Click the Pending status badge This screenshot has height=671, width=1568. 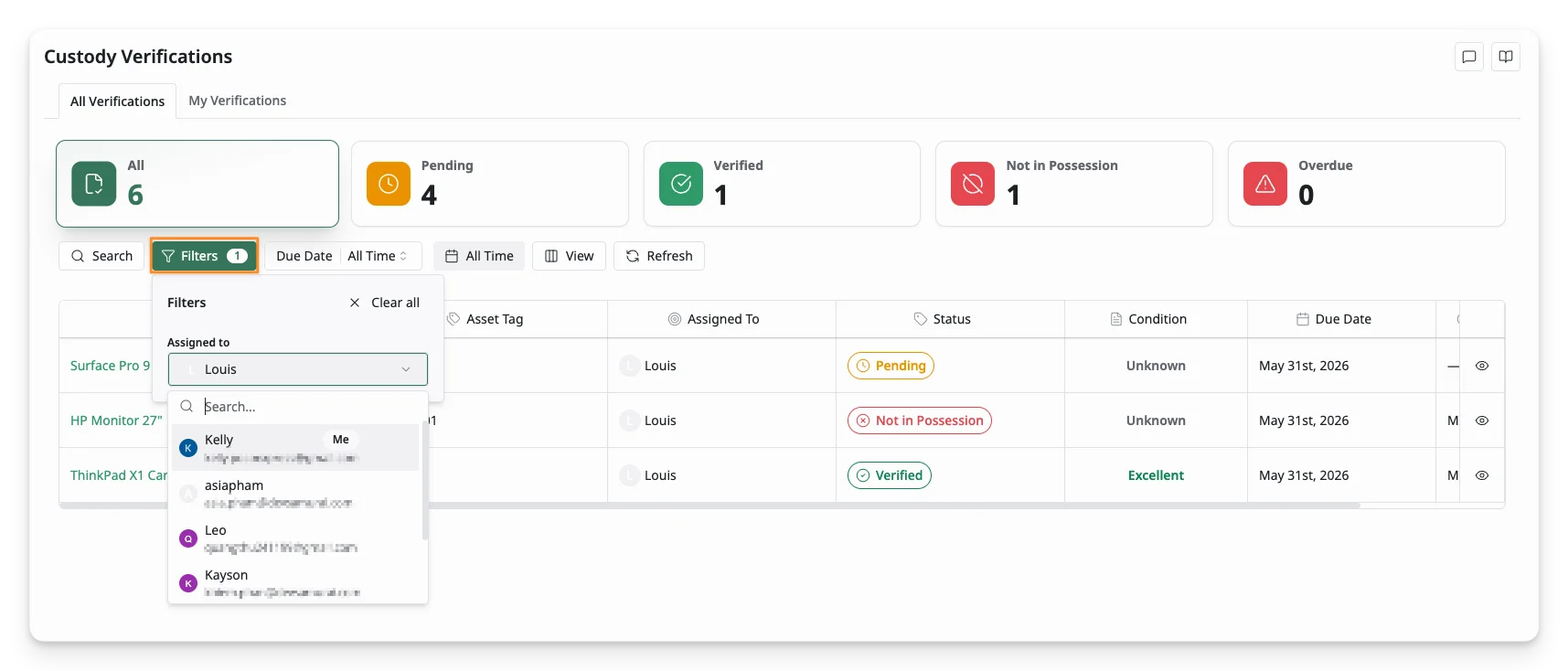[x=891, y=366]
